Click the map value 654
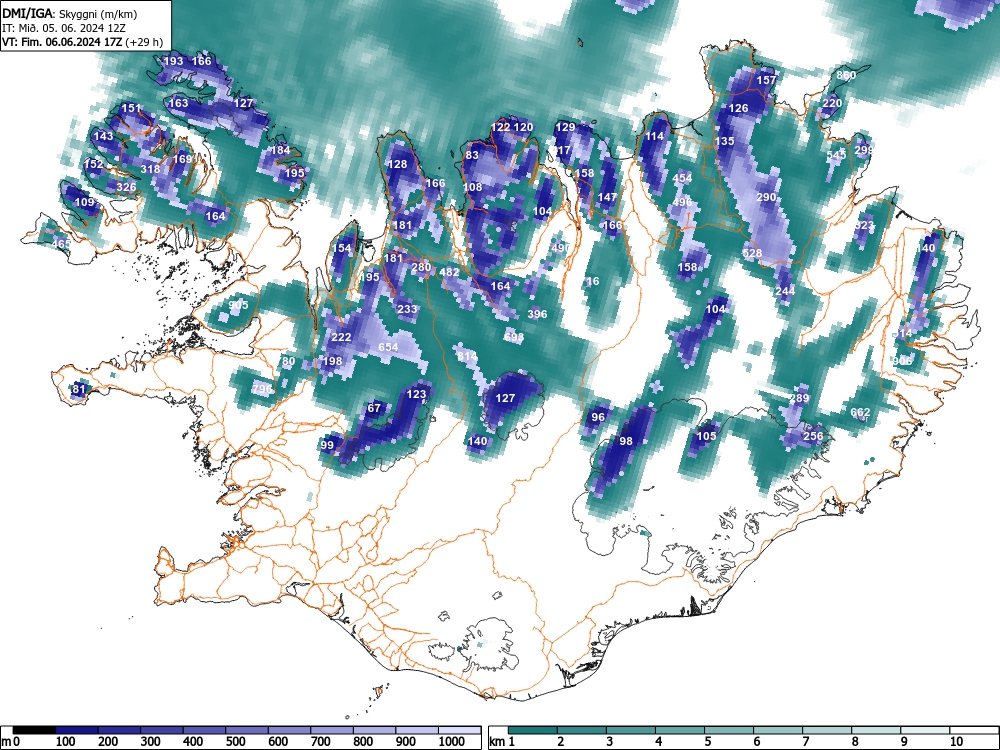1000x750 pixels. (x=388, y=347)
